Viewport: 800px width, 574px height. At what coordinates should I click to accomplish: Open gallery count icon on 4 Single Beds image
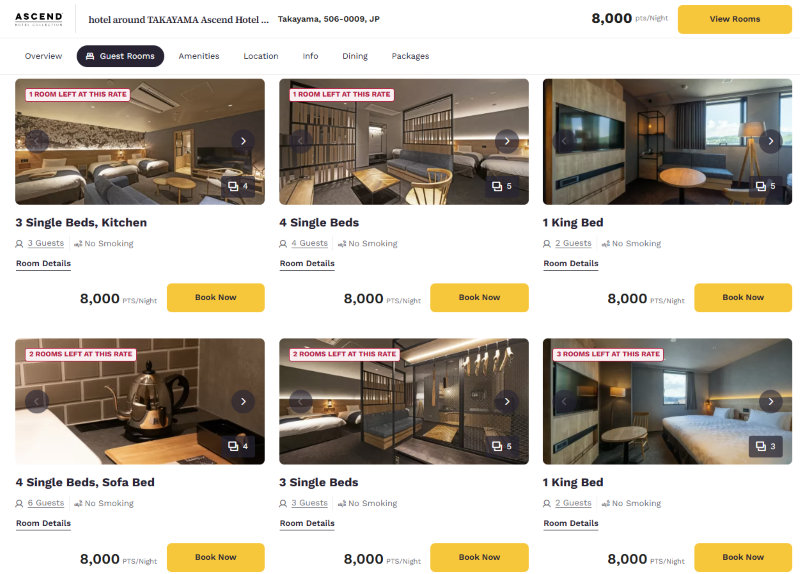tap(502, 186)
